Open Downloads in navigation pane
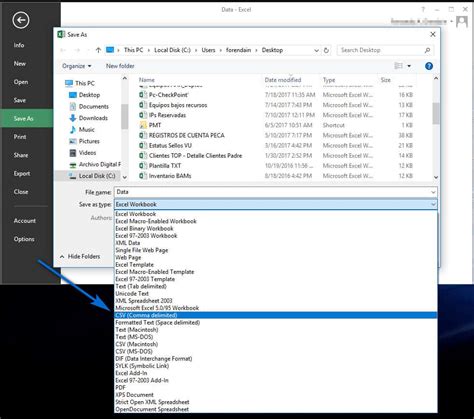Viewport: 474px width, 419px height. point(88,118)
